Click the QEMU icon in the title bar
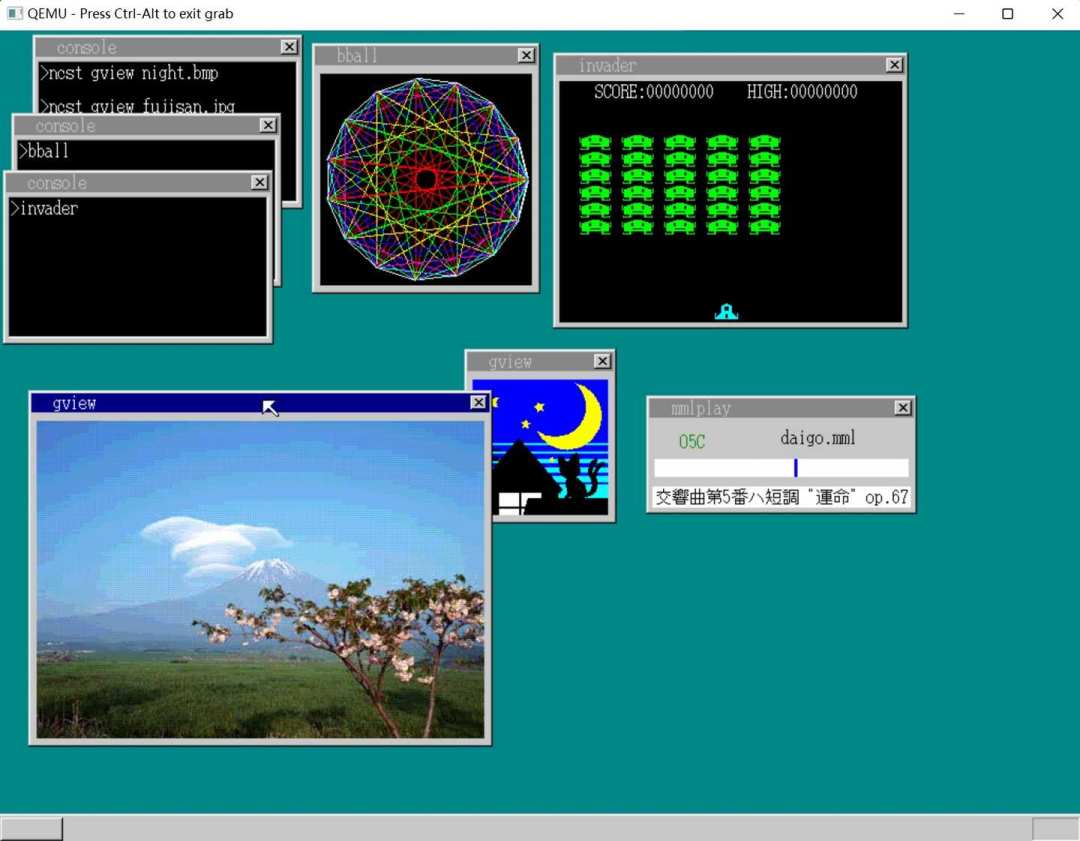 point(14,14)
